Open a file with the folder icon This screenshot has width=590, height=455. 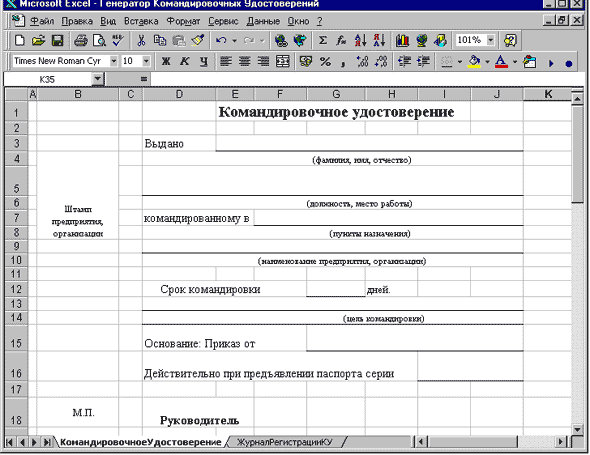click(38, 40)
